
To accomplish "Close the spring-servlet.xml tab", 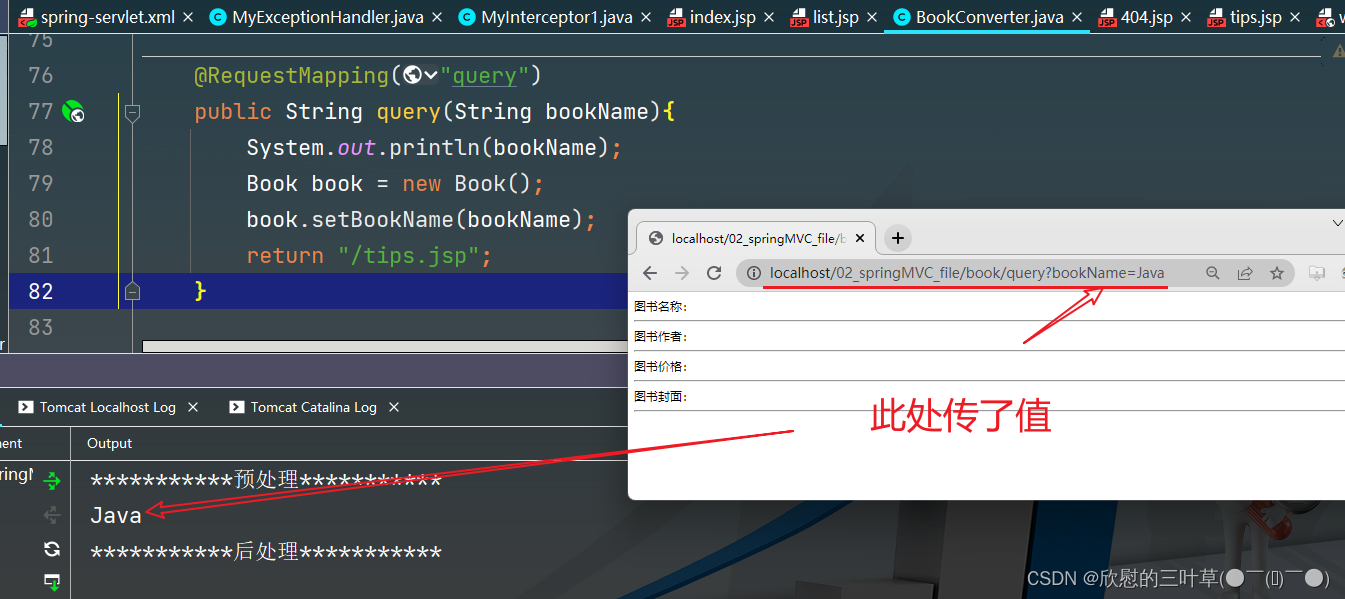I will (188, 18).
